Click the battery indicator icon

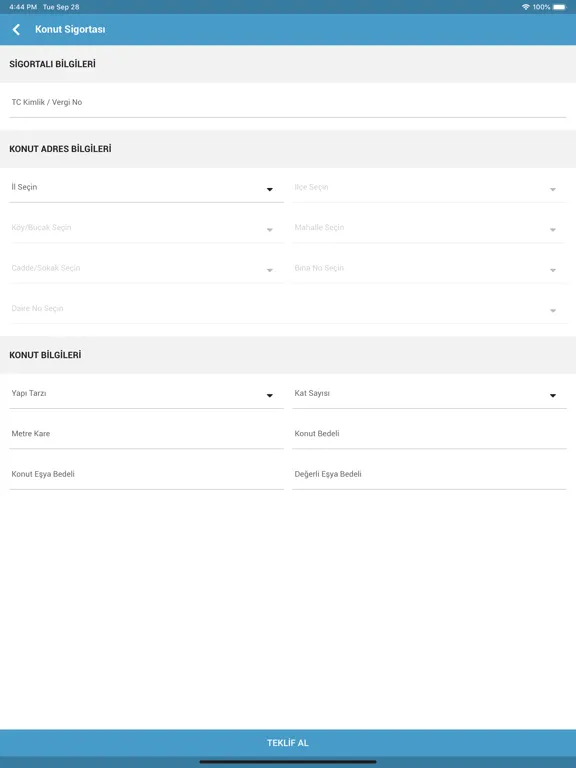pos(560,7)
